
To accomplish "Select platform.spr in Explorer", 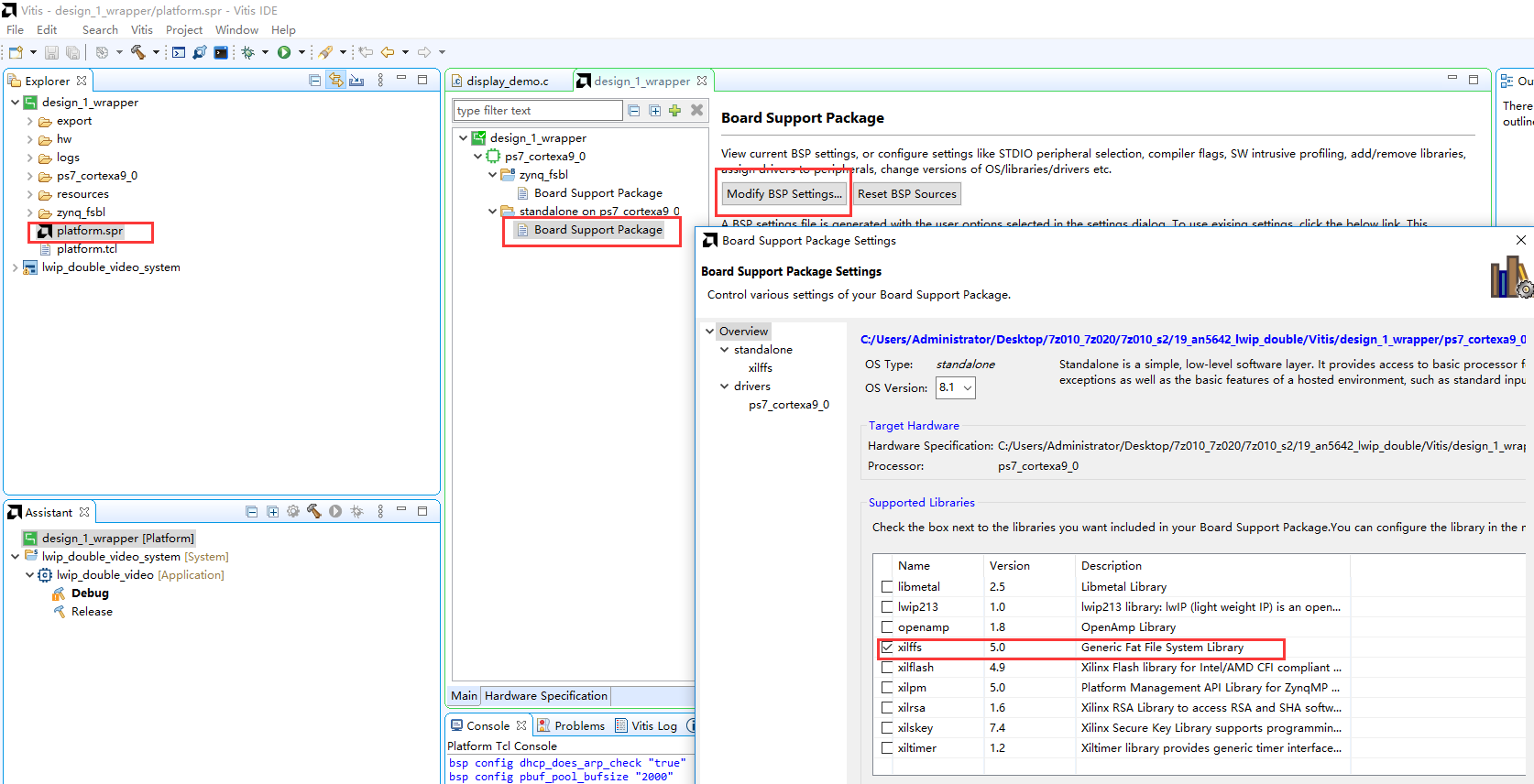I will coord(90,231).
